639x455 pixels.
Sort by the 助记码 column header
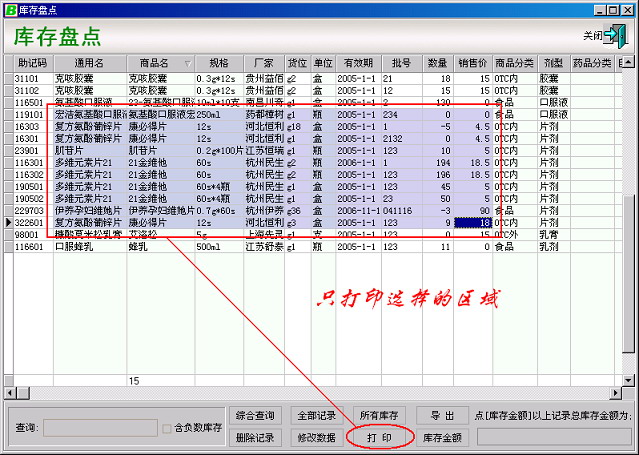click(33, 63)
